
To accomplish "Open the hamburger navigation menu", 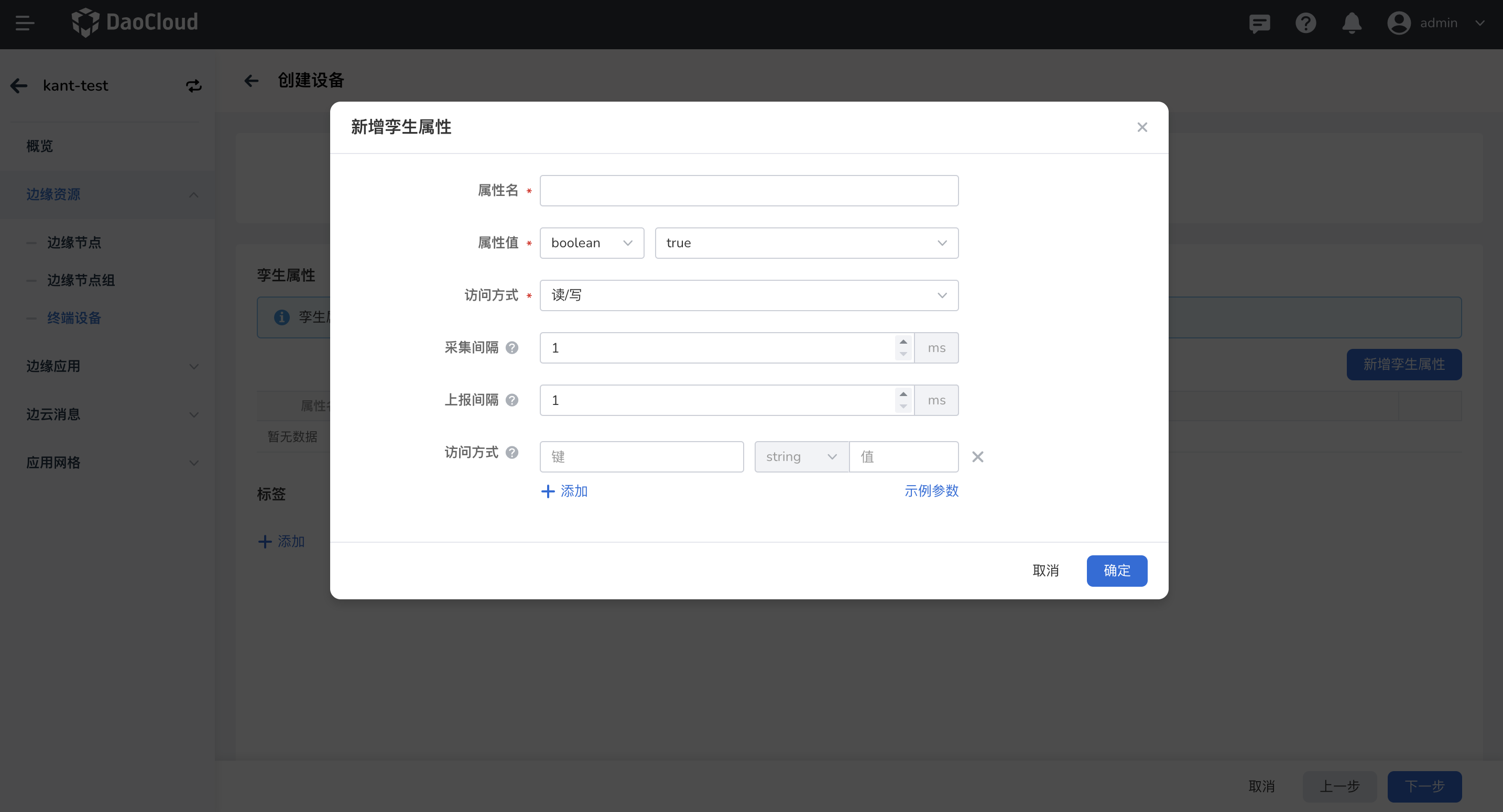I will pos(25,24).
